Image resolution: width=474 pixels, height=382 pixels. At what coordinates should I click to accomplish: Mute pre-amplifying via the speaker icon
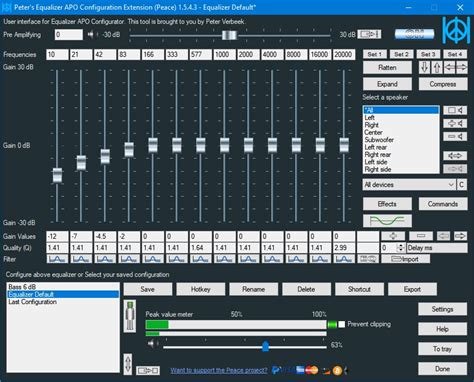[x=91, y=35]
